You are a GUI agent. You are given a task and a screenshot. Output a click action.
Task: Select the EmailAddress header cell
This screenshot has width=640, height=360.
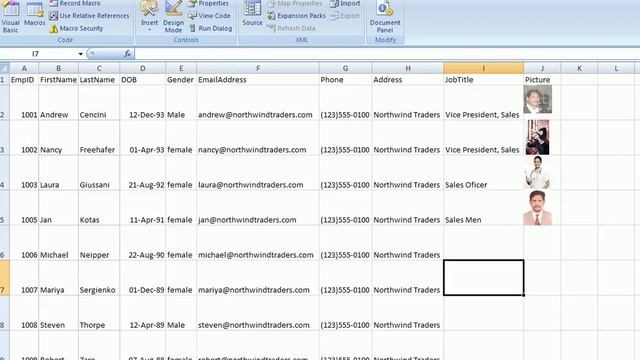click(258, 80)
